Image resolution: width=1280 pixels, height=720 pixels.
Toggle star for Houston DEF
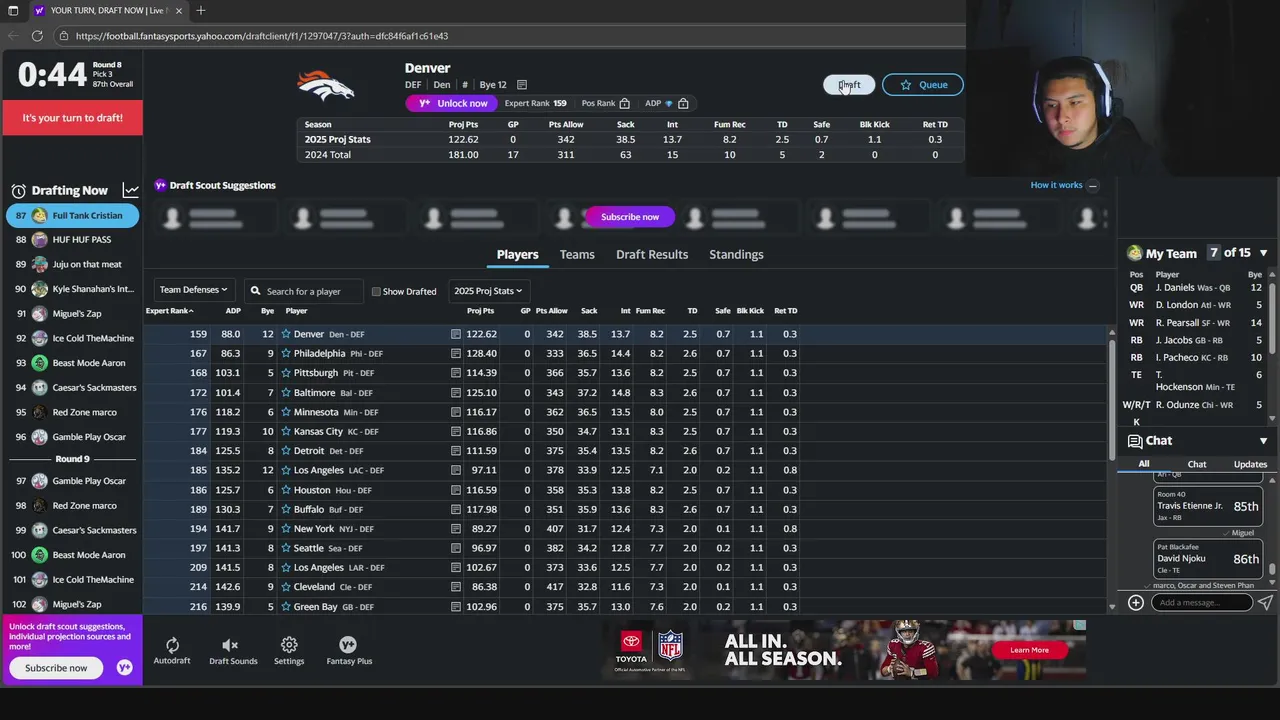(285, 490)
